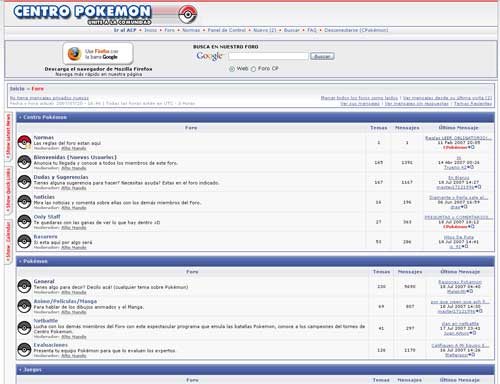Screen dimensions: 500x384
Task: Open Panel de Control in navigation bar
Action: [227, 30]
